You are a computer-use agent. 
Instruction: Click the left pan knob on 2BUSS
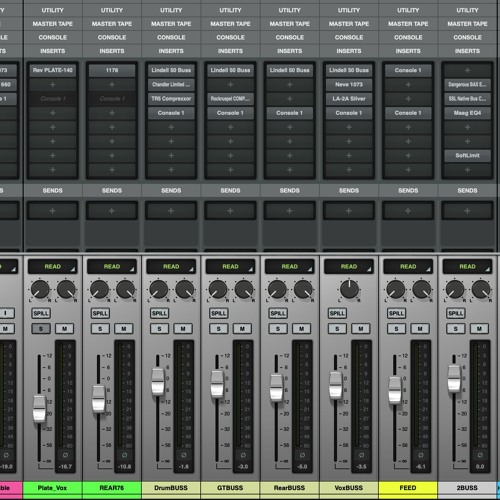(455, 289)
